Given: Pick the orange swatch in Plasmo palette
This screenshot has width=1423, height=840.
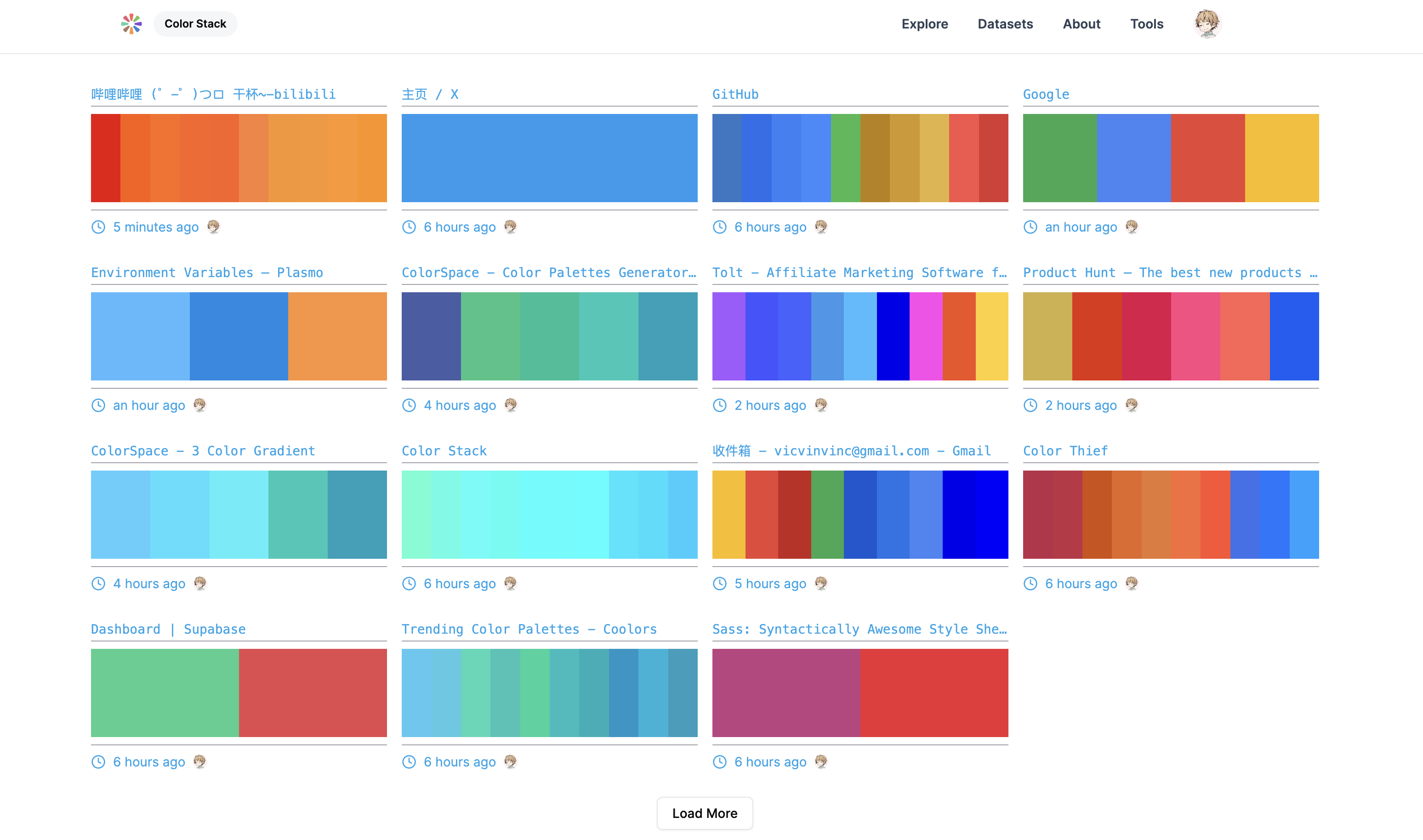Looking at the screenshot, I should (337, 336).
